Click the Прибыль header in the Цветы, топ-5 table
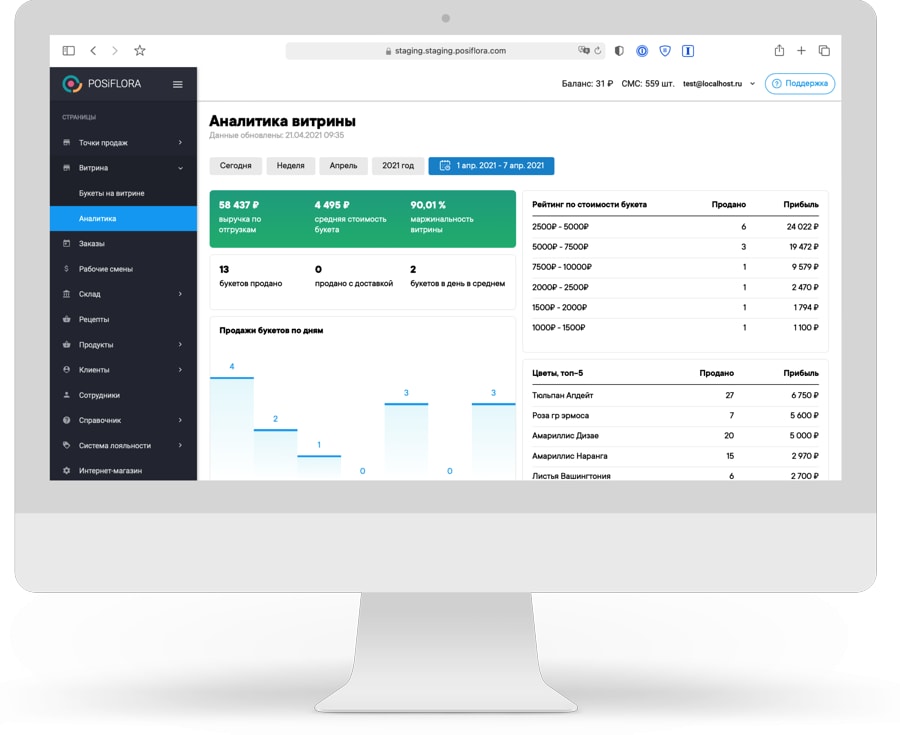 click(x=801, y=373)
